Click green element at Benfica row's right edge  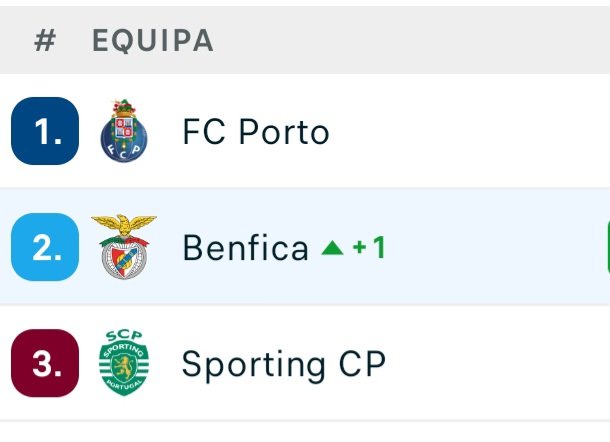[607, 247]
